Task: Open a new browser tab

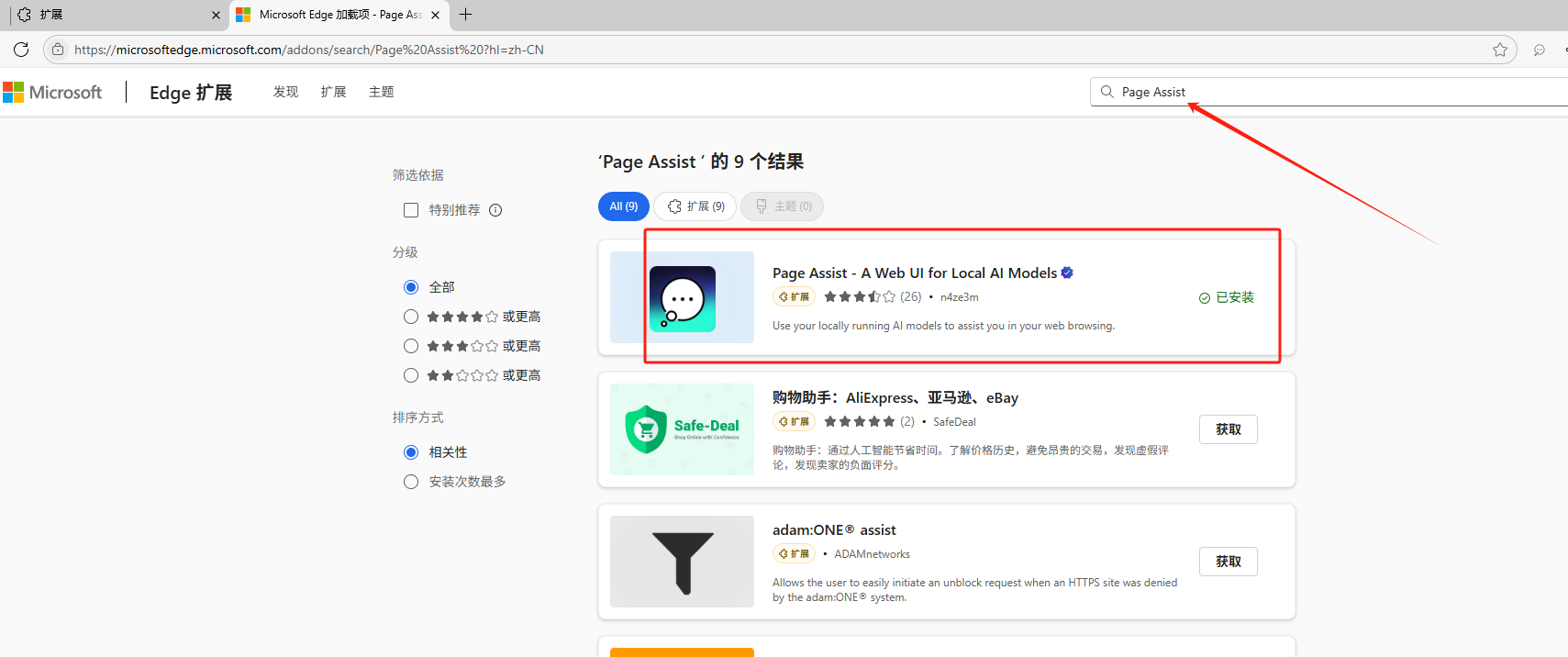Action: coord(466,15)
